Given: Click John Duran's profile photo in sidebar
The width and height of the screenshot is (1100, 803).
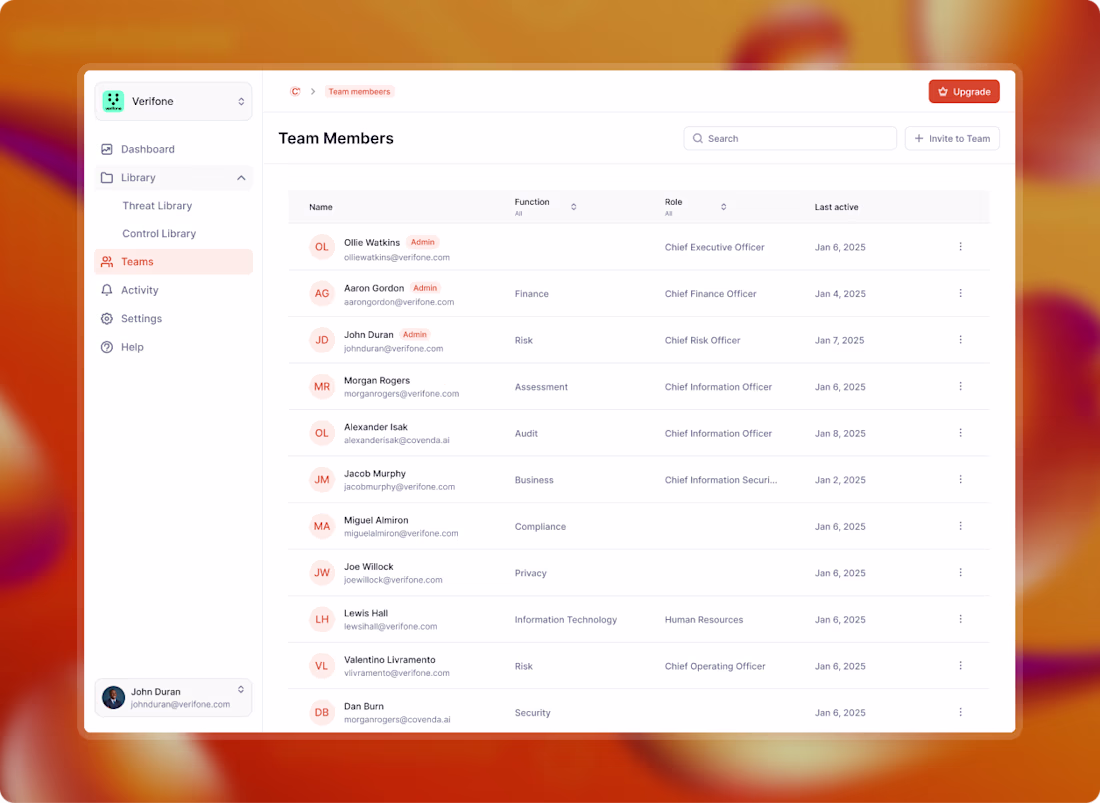Looking at the screenshot, I should pyautogui.click(x=114, y=697).
